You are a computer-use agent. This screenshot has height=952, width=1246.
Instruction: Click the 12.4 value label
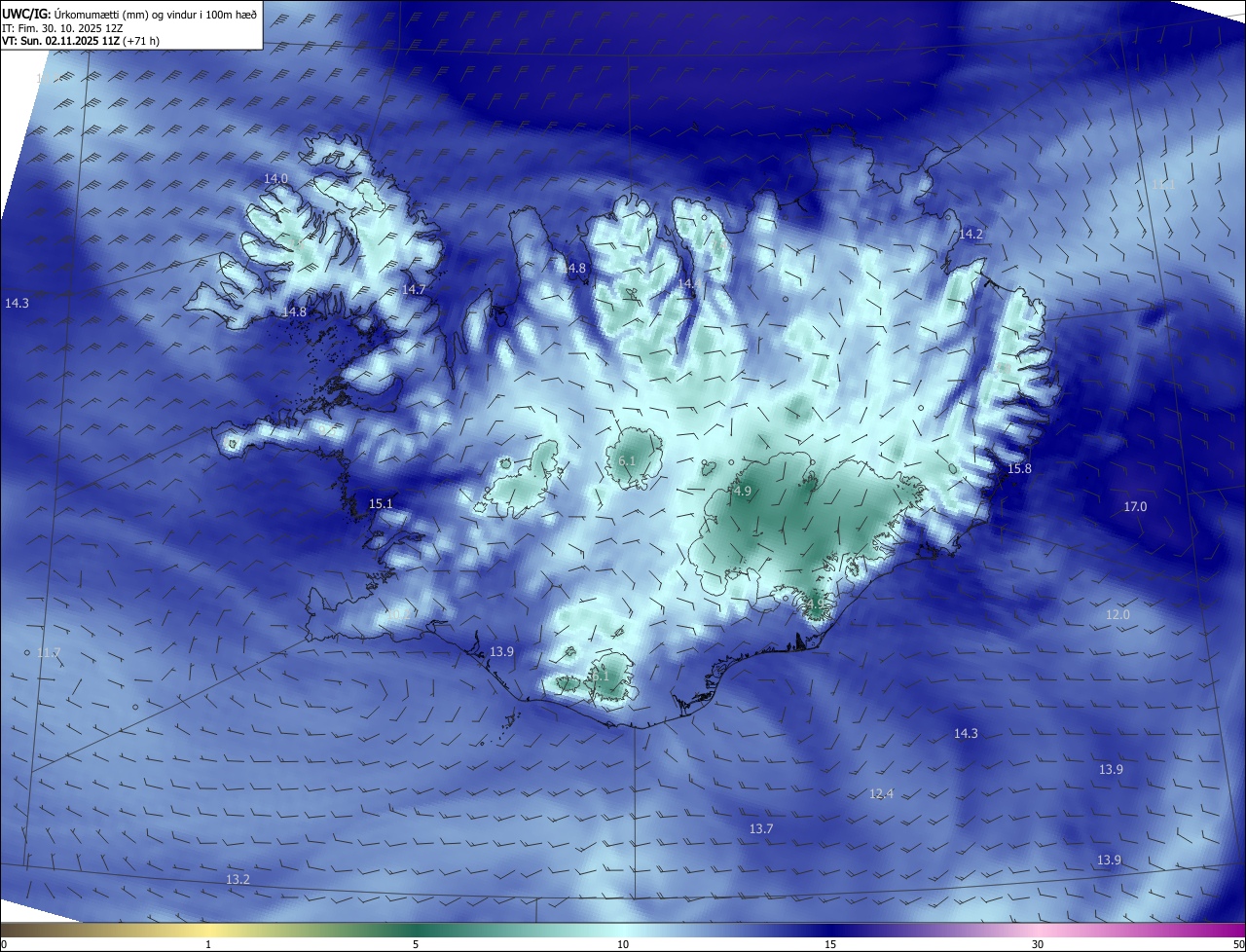coord(881,794)
